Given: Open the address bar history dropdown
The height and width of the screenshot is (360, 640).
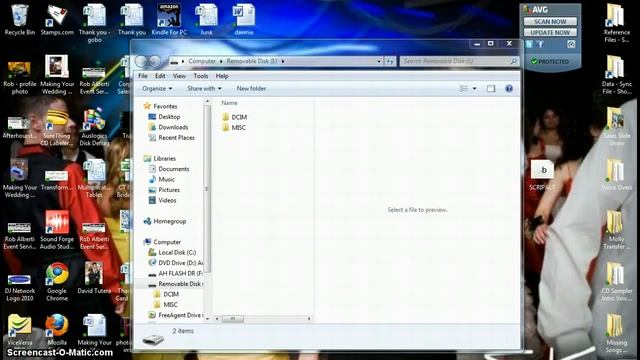Looking at the screenshot, I should tap(379, 61).
